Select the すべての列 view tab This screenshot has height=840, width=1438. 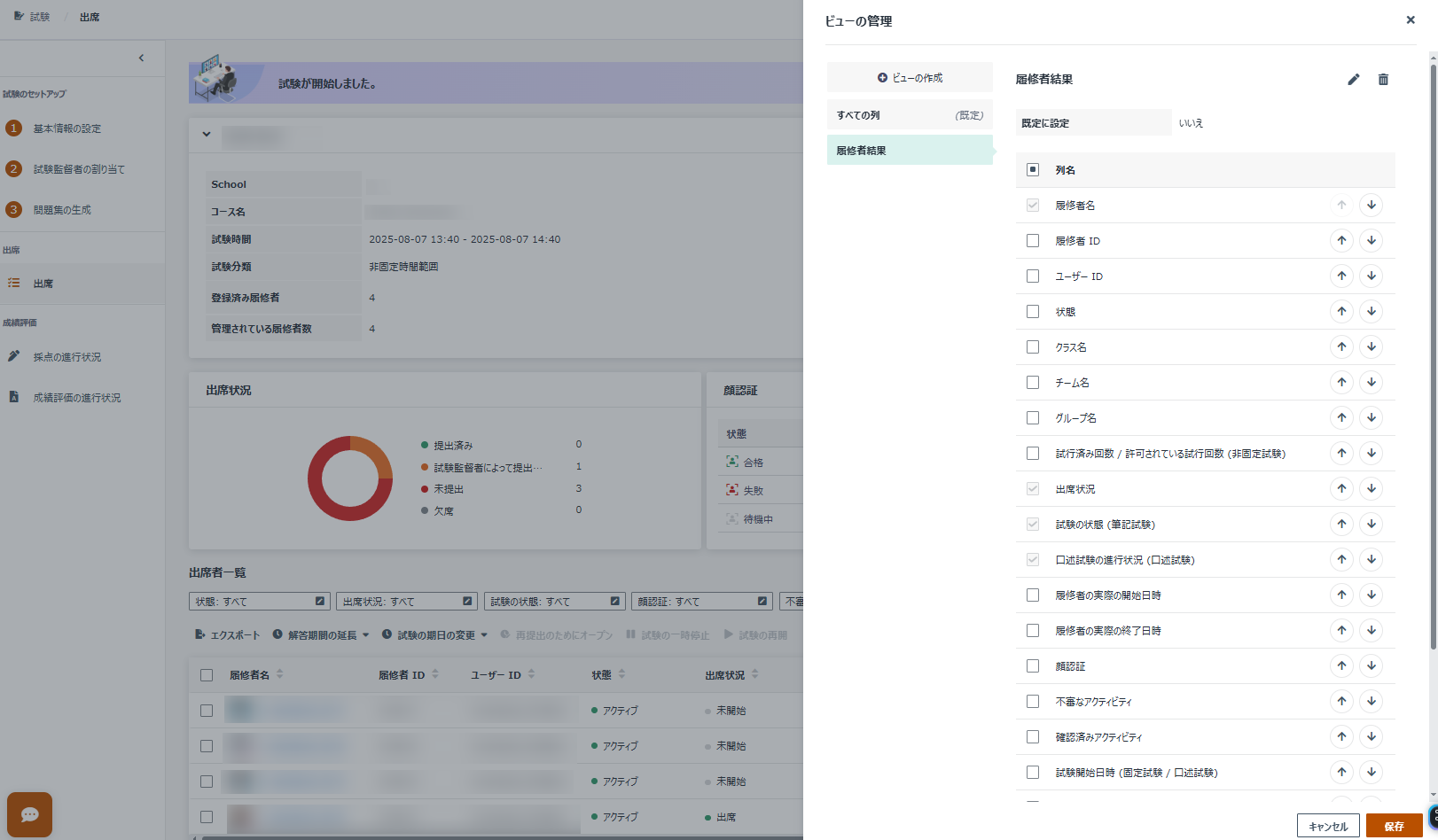(909, 115)
